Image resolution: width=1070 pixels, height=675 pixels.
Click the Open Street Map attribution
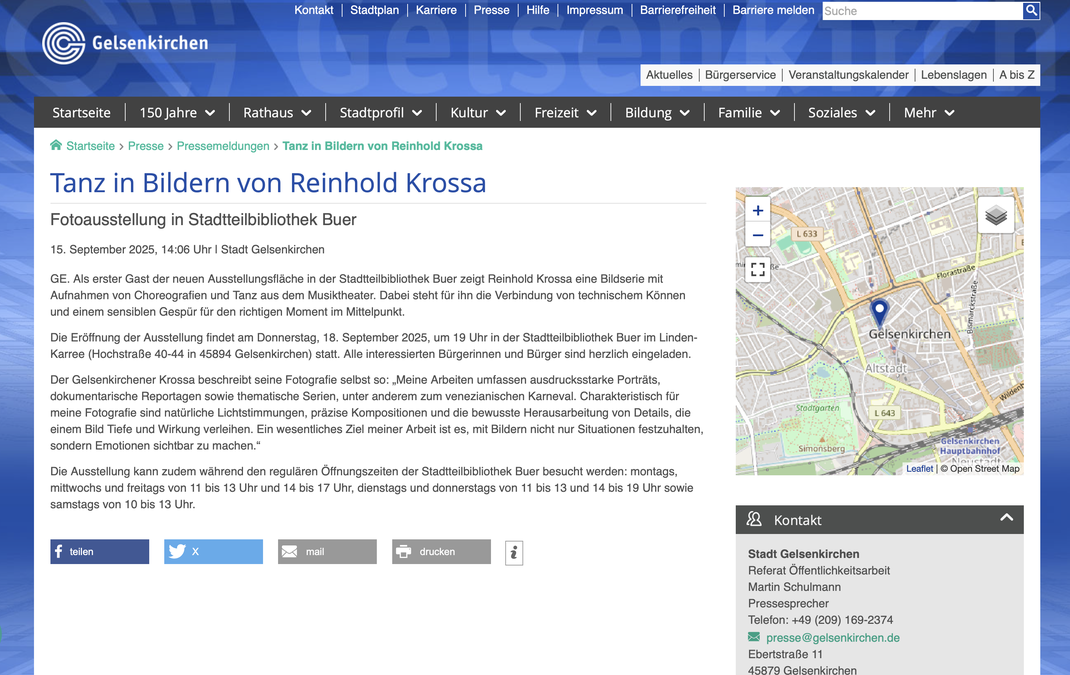(985, 469)
